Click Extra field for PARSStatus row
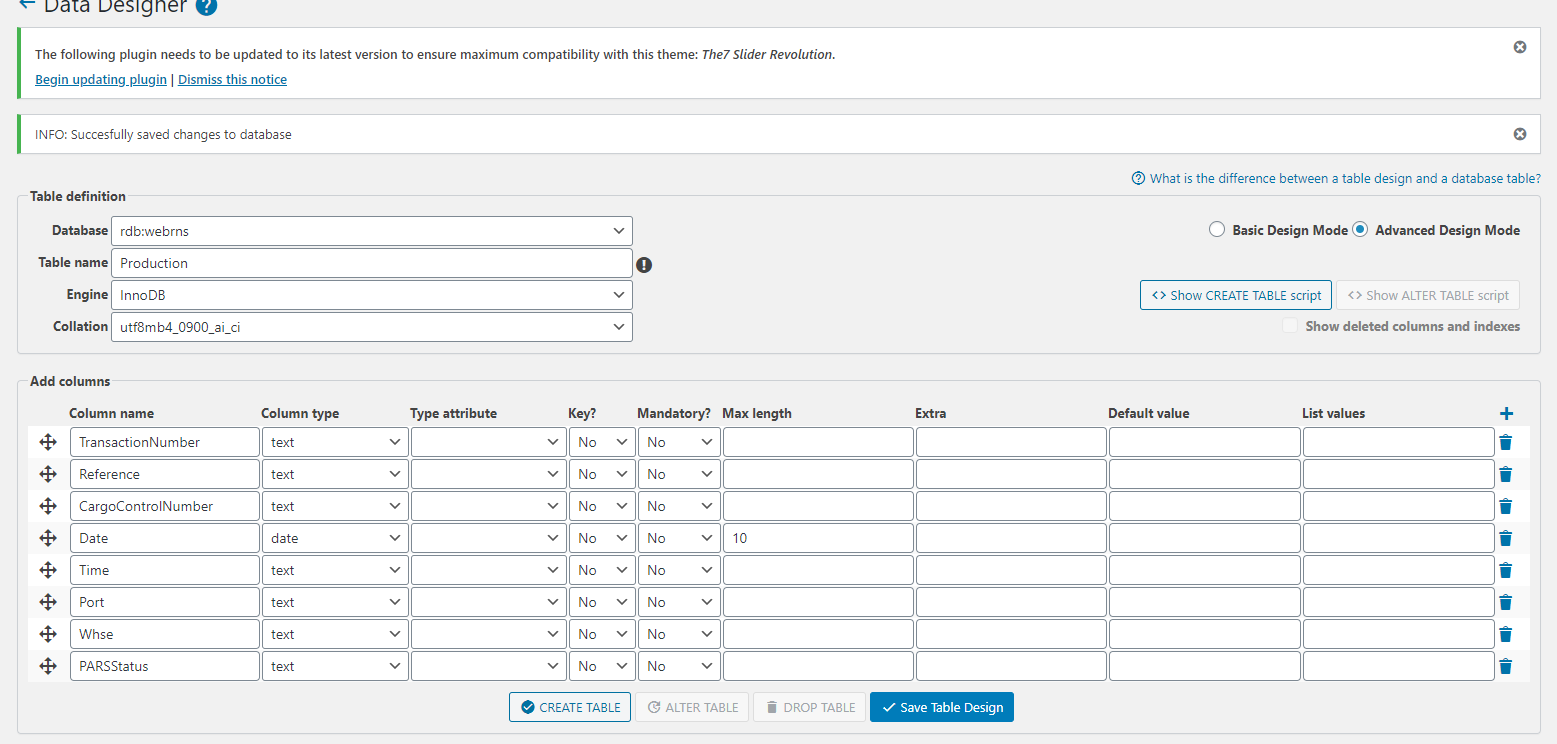The width and height of the screenshot is (1557, 744). [1011, 666]
